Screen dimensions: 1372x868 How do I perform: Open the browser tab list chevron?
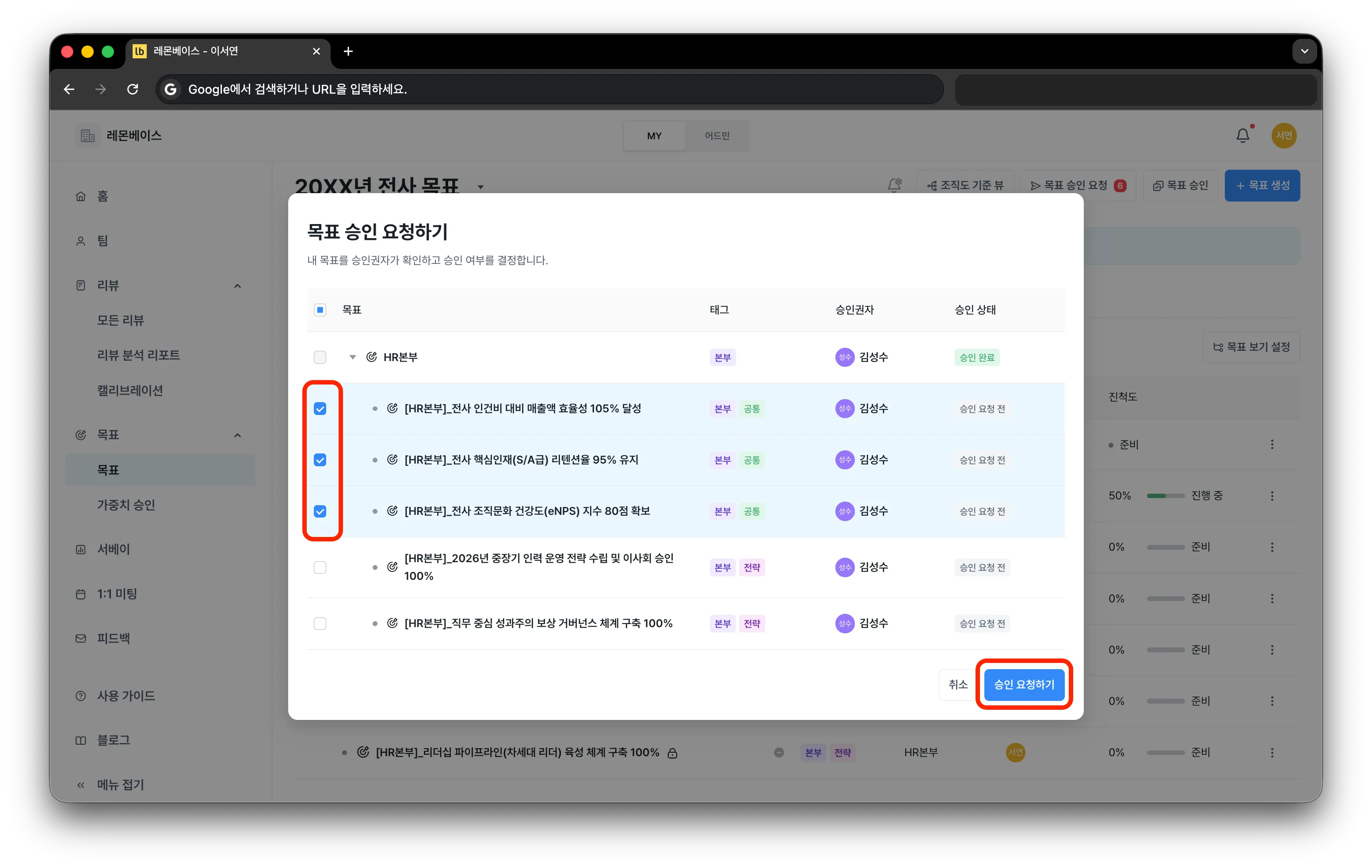(x=1304, y=51)
